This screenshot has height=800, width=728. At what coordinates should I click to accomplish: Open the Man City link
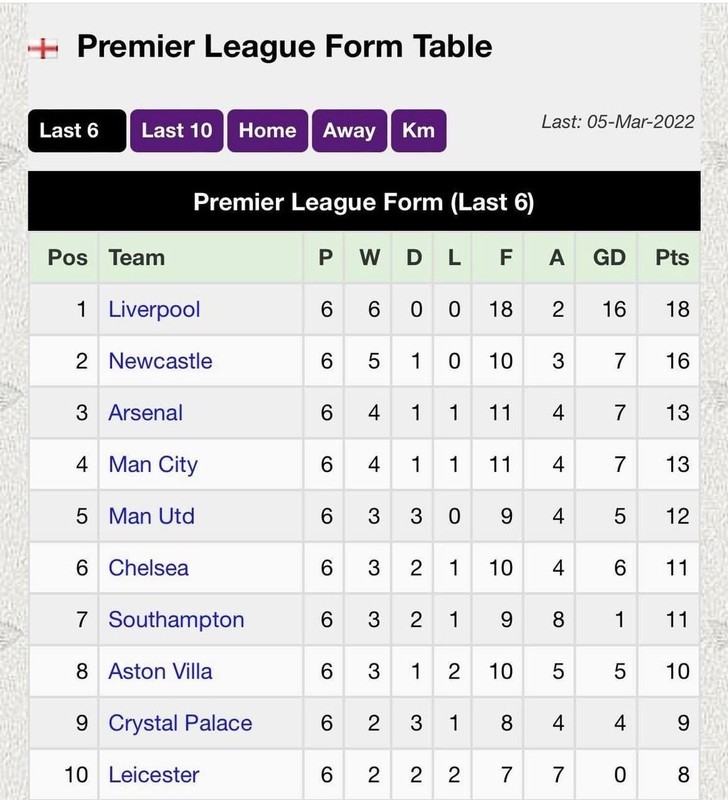tap(153, 464)
